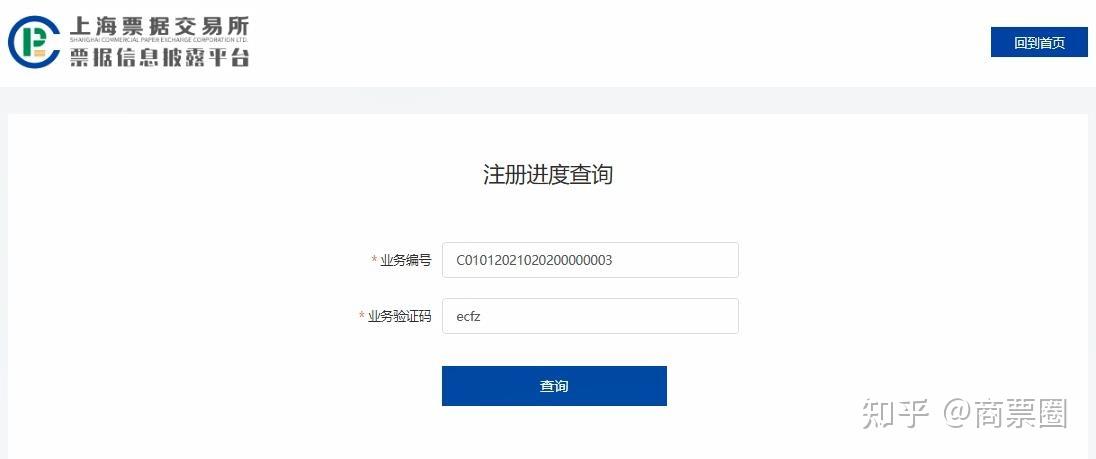Click the red asterisk beside 业务编号
The image size is (1096, 459).
click(375, 261)
